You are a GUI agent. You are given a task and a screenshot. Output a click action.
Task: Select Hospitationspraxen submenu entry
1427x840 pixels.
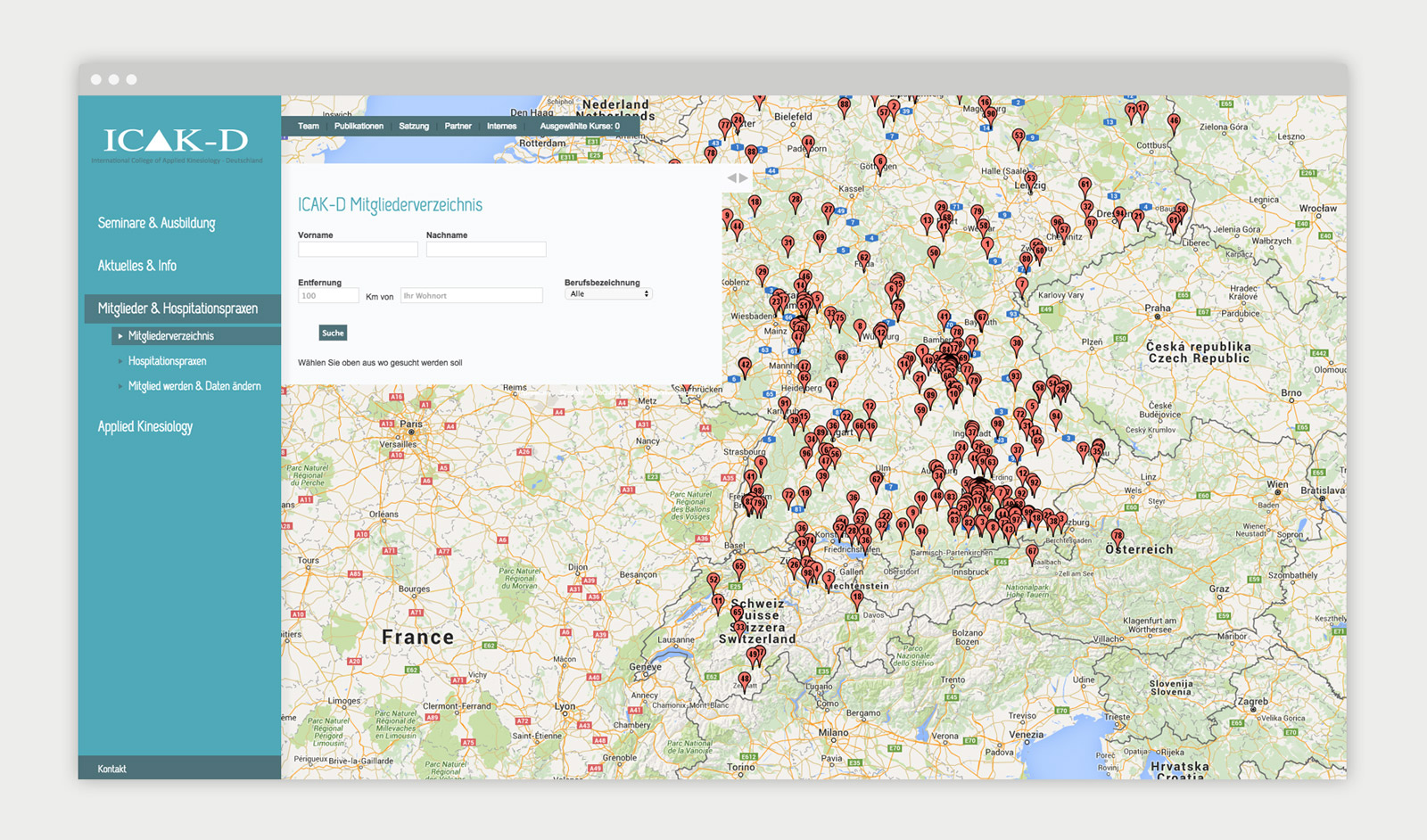tap(167, 361)
